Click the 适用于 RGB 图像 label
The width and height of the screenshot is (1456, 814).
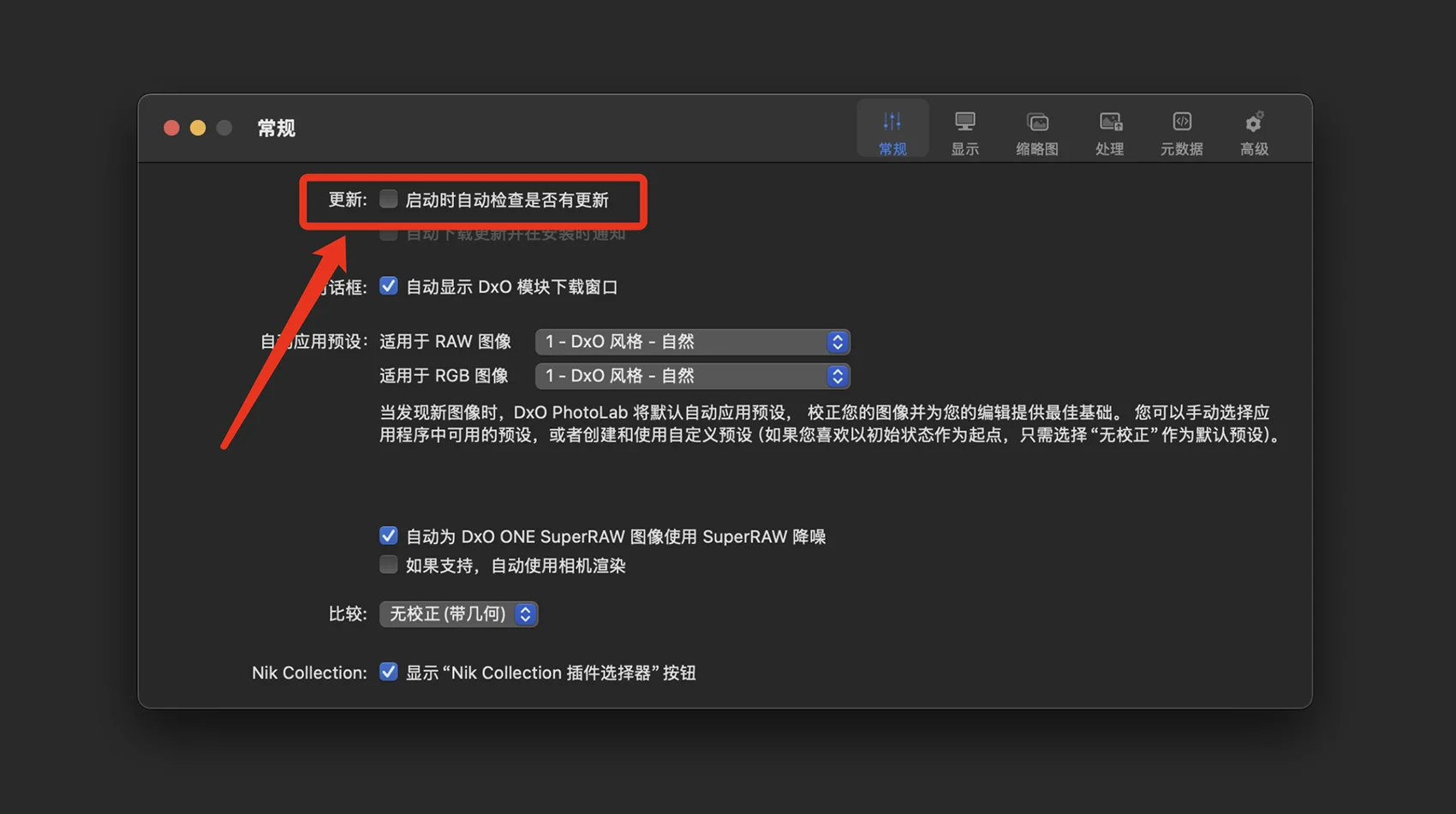point(444,375)
